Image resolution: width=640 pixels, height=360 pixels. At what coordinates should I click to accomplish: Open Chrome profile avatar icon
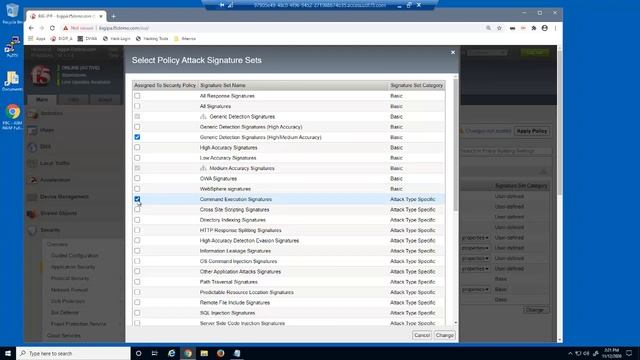[544, 28]
